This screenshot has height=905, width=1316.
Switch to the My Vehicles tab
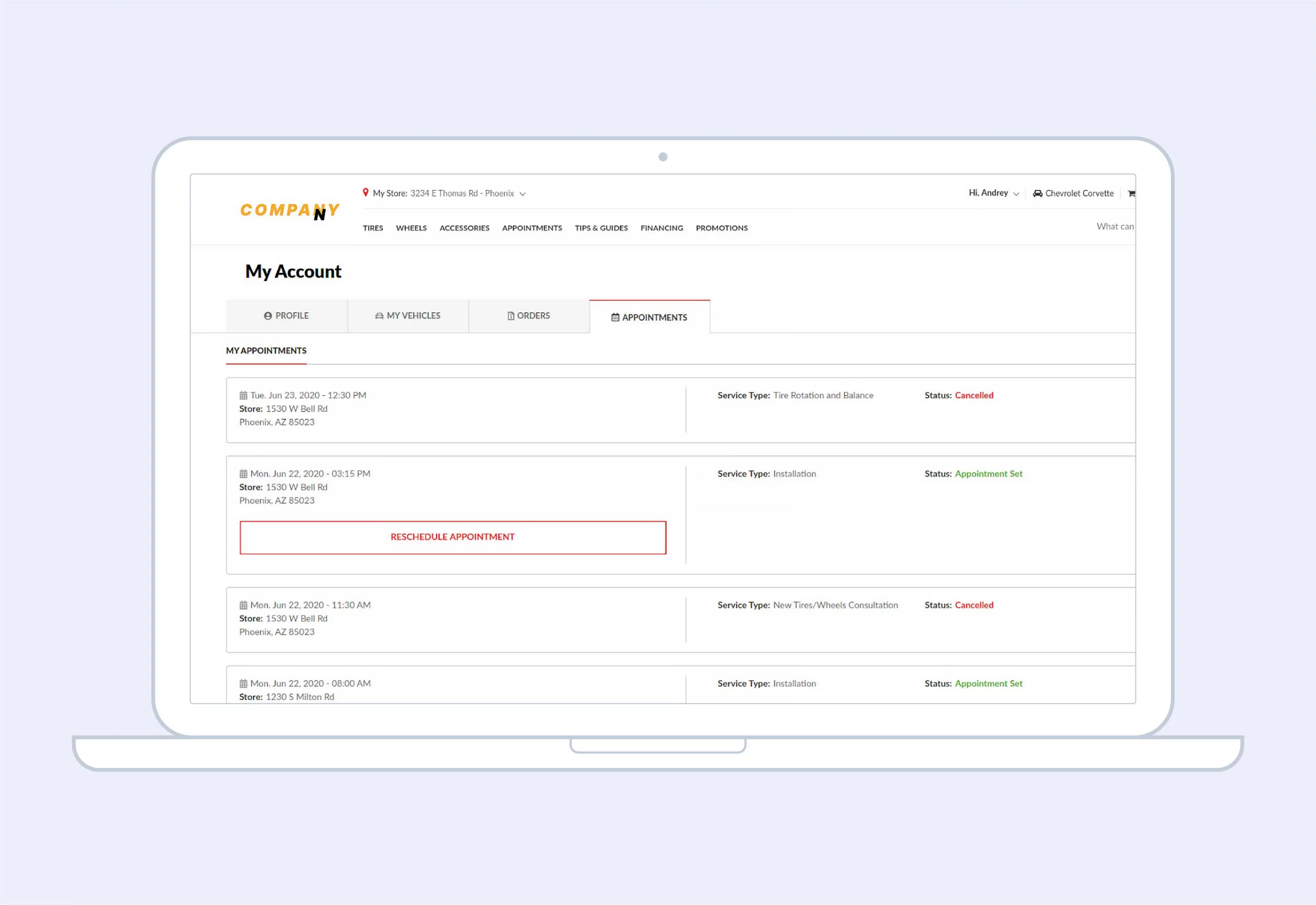[408, 316]
